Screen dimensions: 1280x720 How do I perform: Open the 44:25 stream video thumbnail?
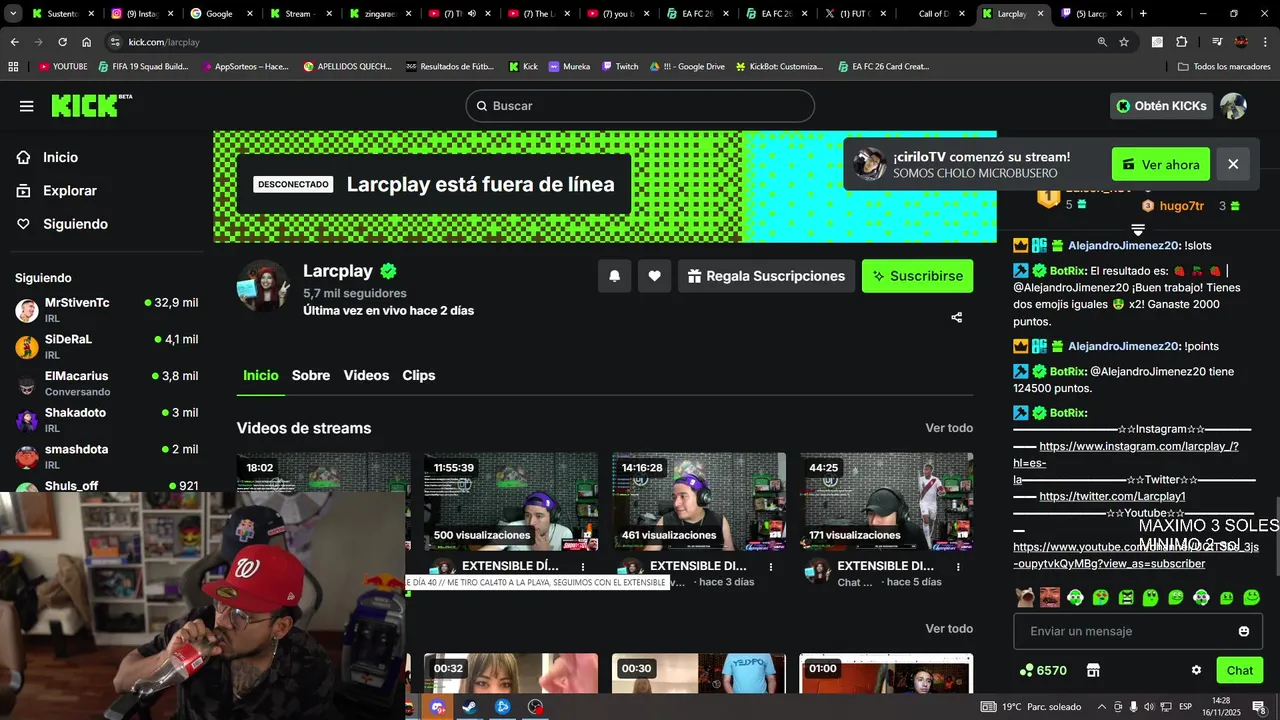pyautogui.click(x=886, y=501)
